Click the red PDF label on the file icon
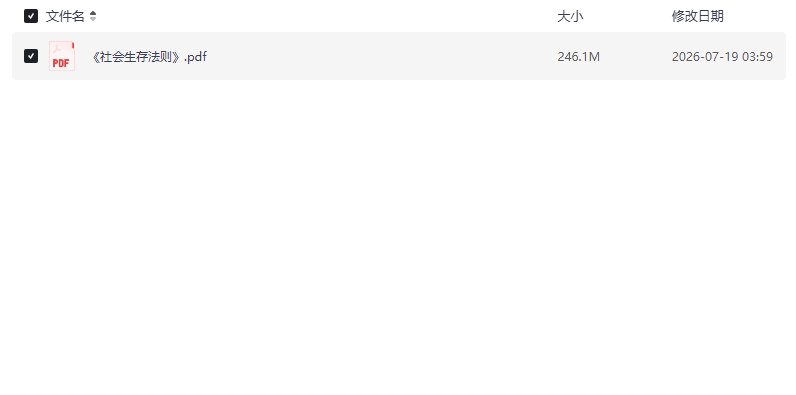The image size is (796, 395). click(x=61, y=63)
